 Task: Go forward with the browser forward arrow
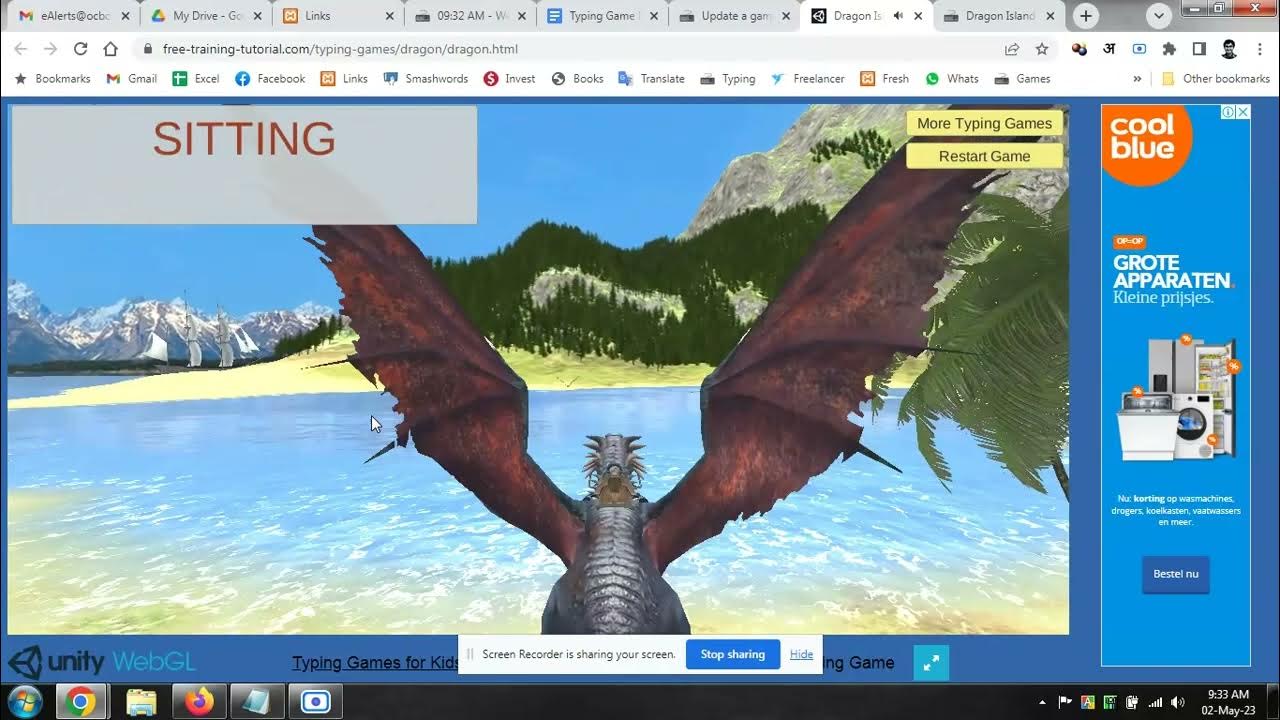click(x=50, y=49)
